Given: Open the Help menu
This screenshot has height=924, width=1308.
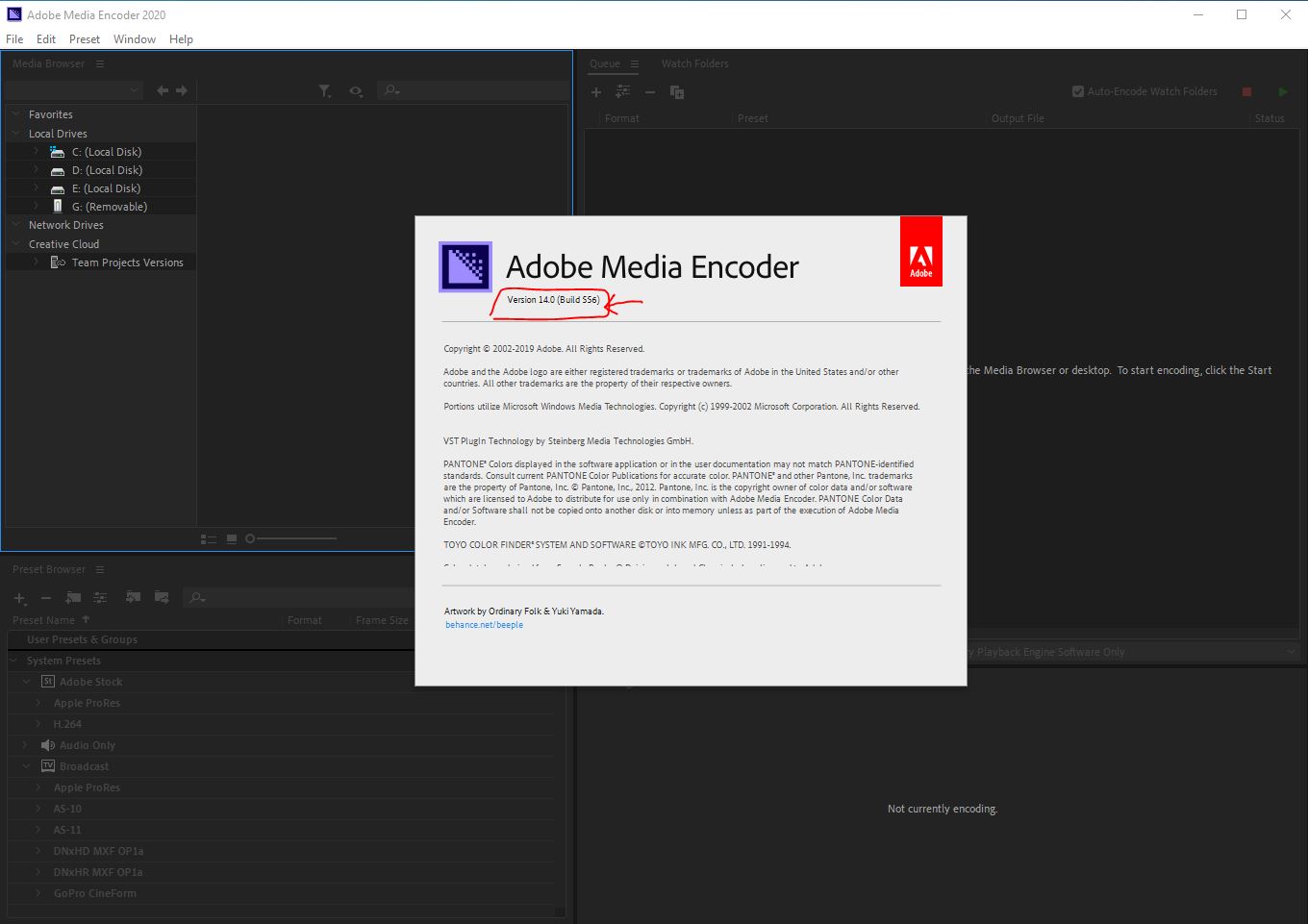Looking at the screenshot, I should (x=181, y=39).
